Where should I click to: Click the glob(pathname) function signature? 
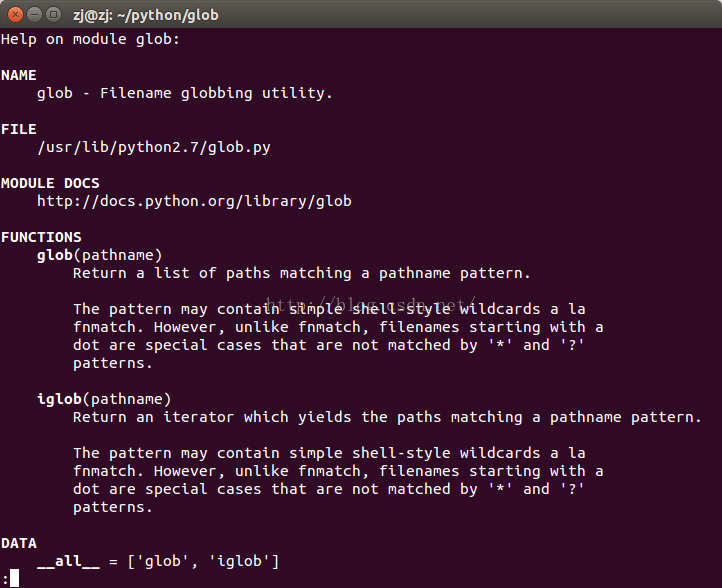pos(99,255)
